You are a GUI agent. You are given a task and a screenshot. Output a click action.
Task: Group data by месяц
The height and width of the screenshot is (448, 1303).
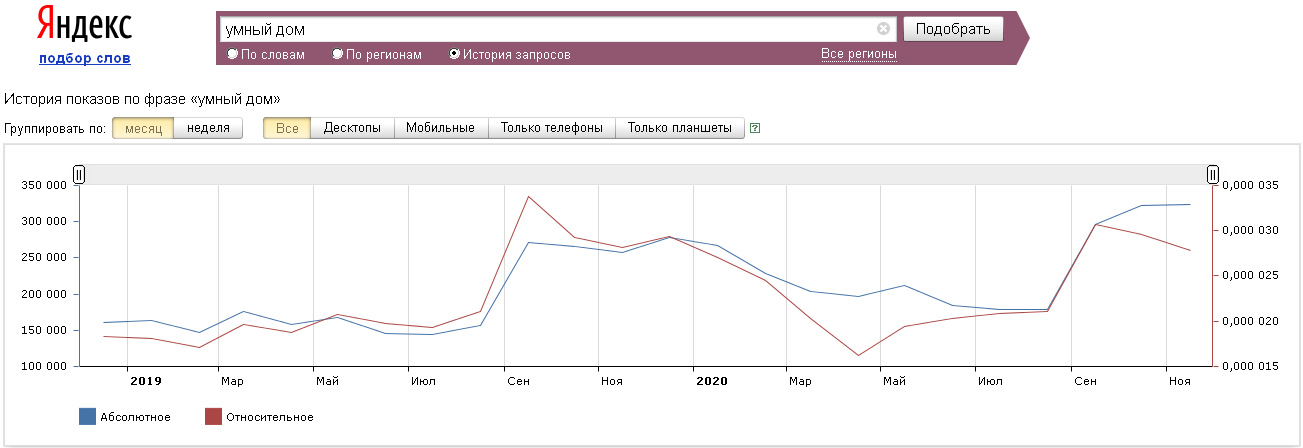[143, 128]
